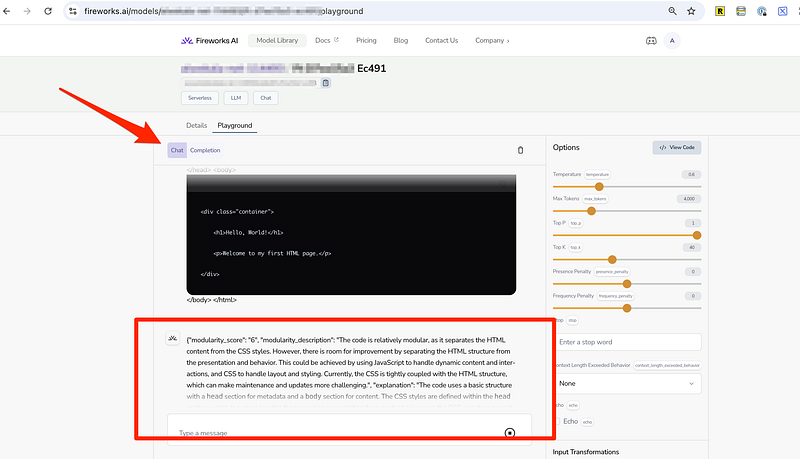
Task: Click the Hello, World! code line
Action: 248,233
